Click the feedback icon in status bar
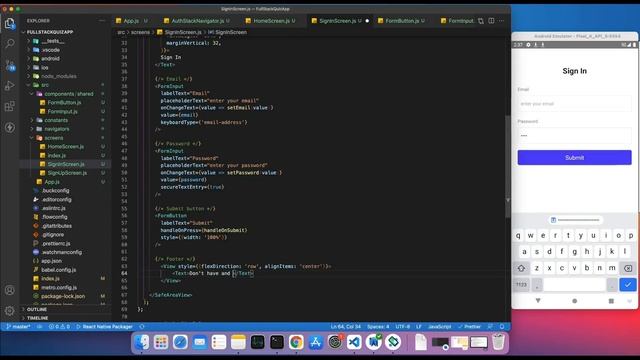Image resolution: width=640 pixels, height=360 pixels. [x=490, y=327]
